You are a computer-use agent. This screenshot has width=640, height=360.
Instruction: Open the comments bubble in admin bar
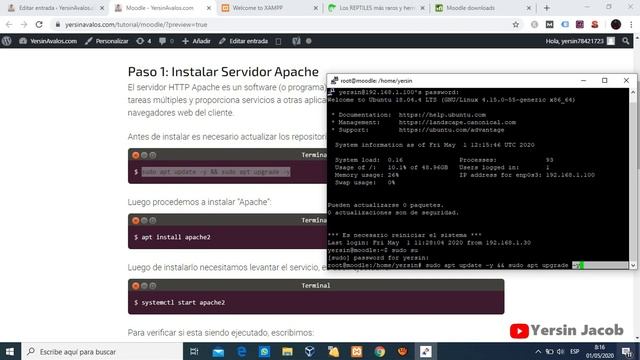click(x=166, y=41)
